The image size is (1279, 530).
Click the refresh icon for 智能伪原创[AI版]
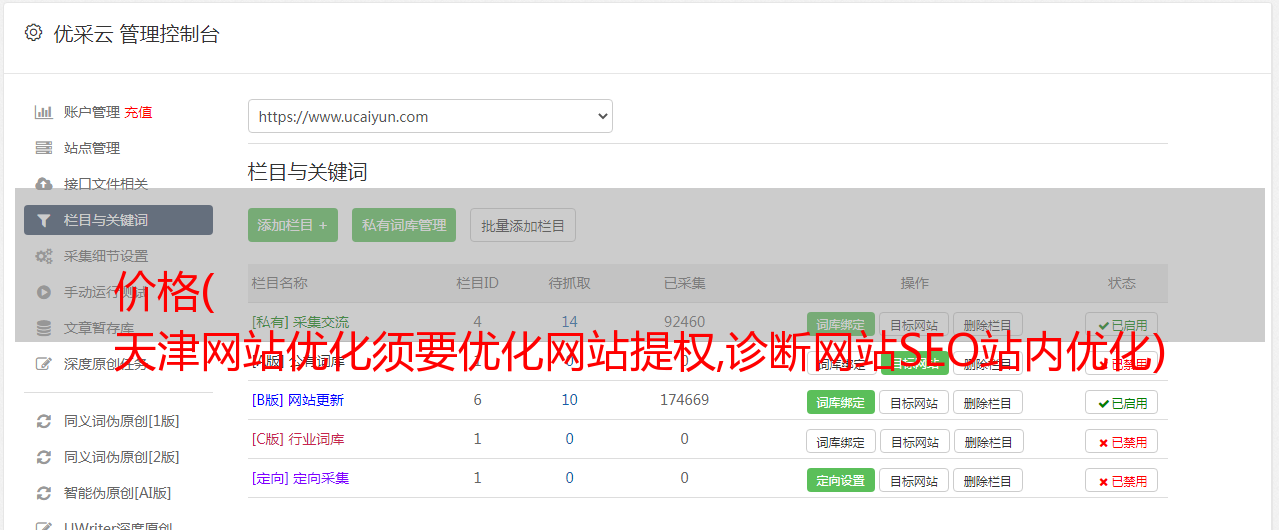pyautogui.click(x=44, y=493)
